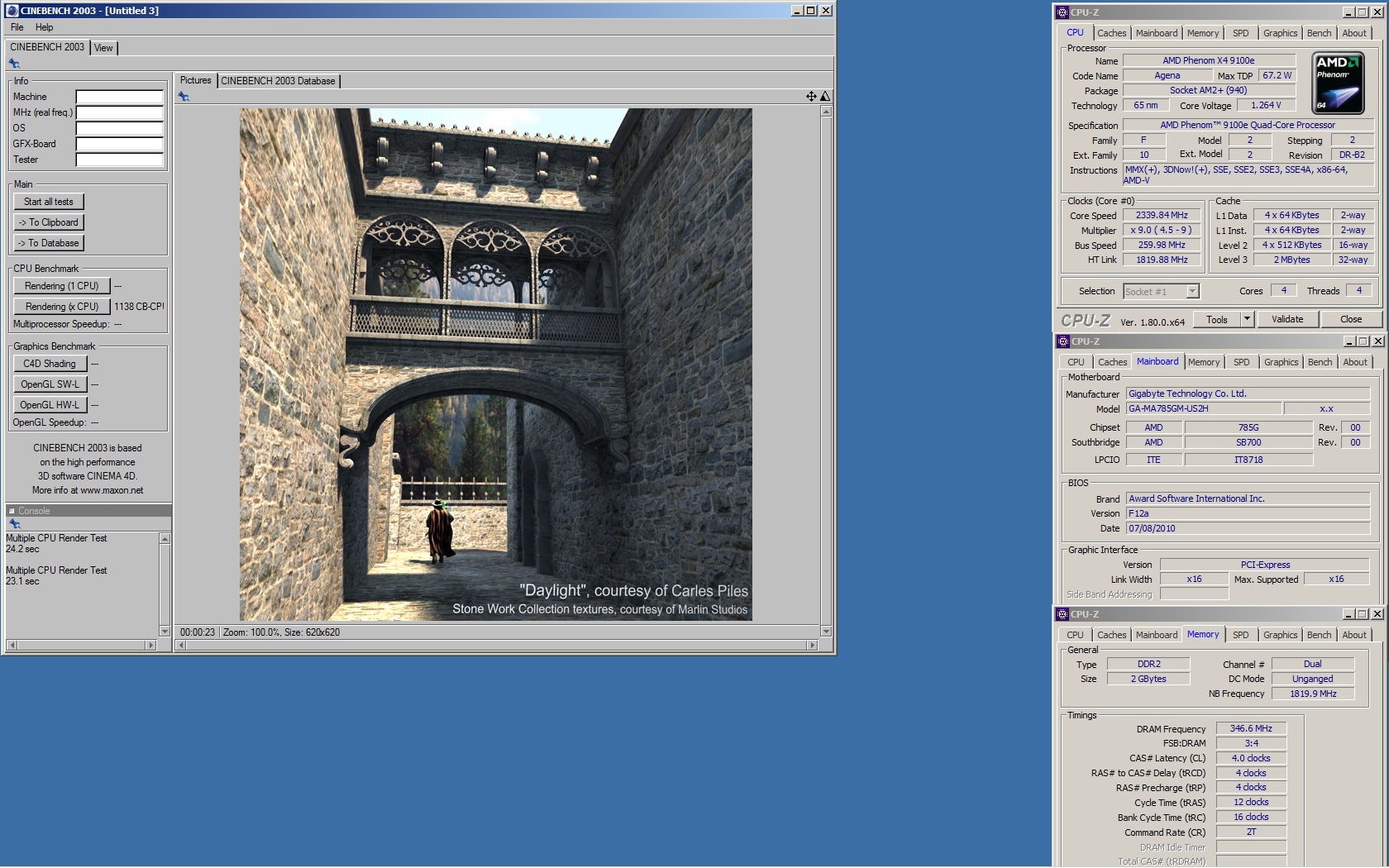Click the Start all tests button

[48, 202]
